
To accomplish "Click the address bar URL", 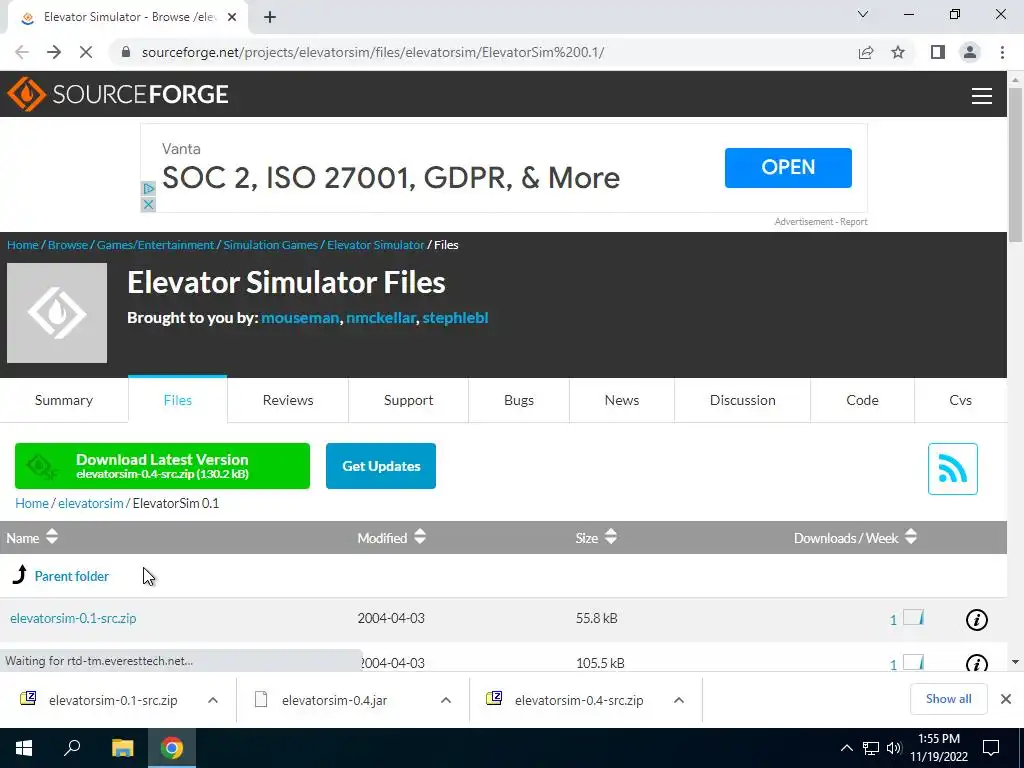I will [x=372, y=52].
